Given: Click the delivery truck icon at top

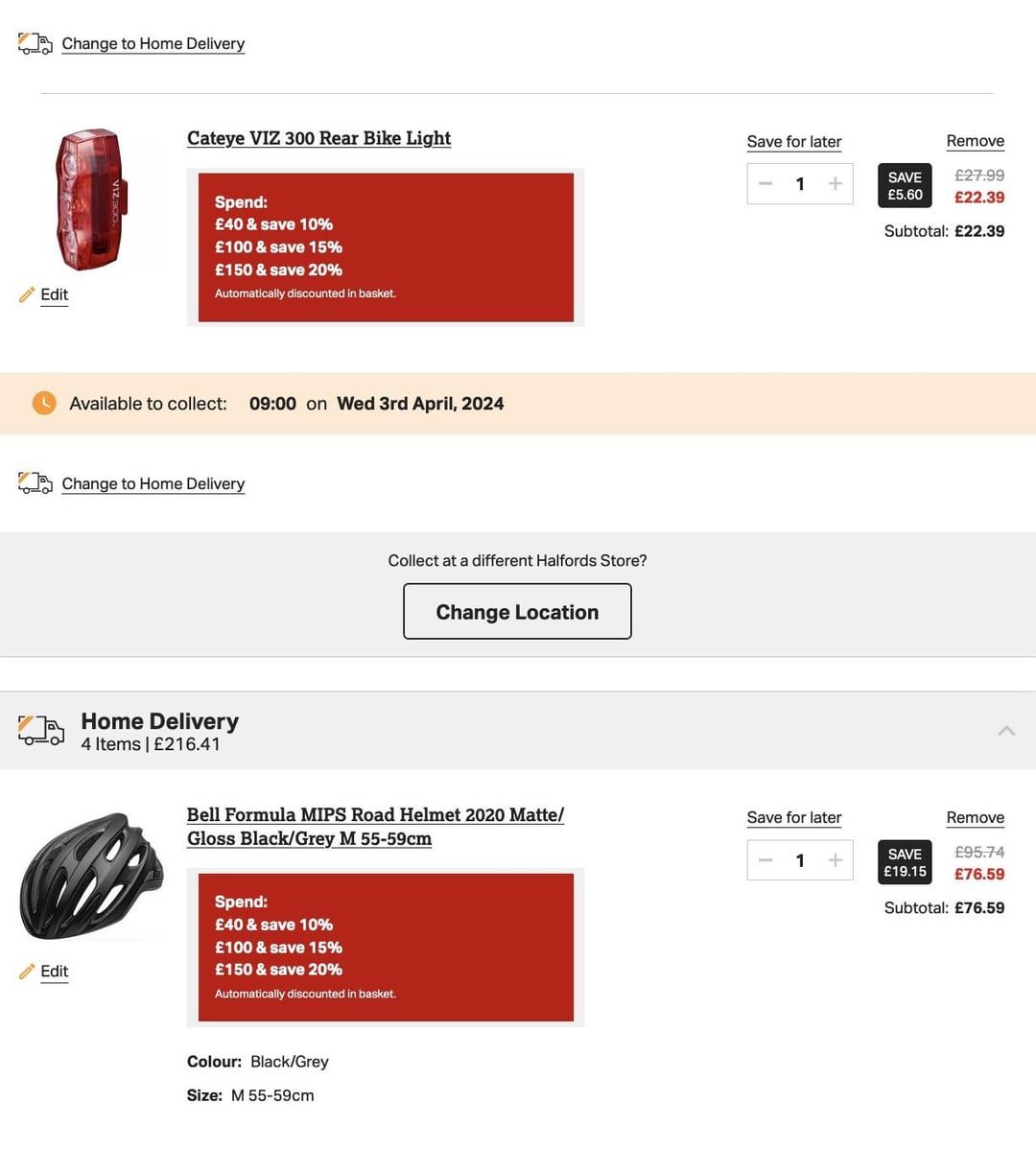Looking at the screenshot, I should (x=35, y=43).
